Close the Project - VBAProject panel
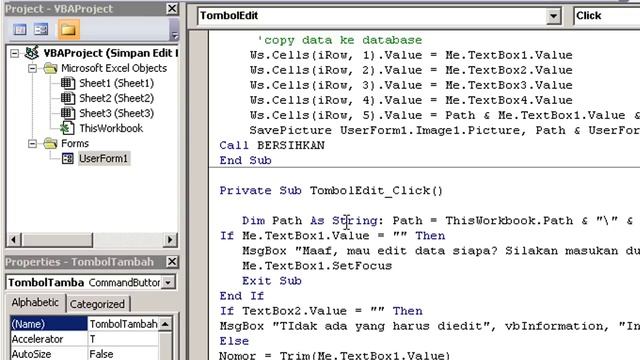This screenshot has width=640, height=360. pos(172,9)
